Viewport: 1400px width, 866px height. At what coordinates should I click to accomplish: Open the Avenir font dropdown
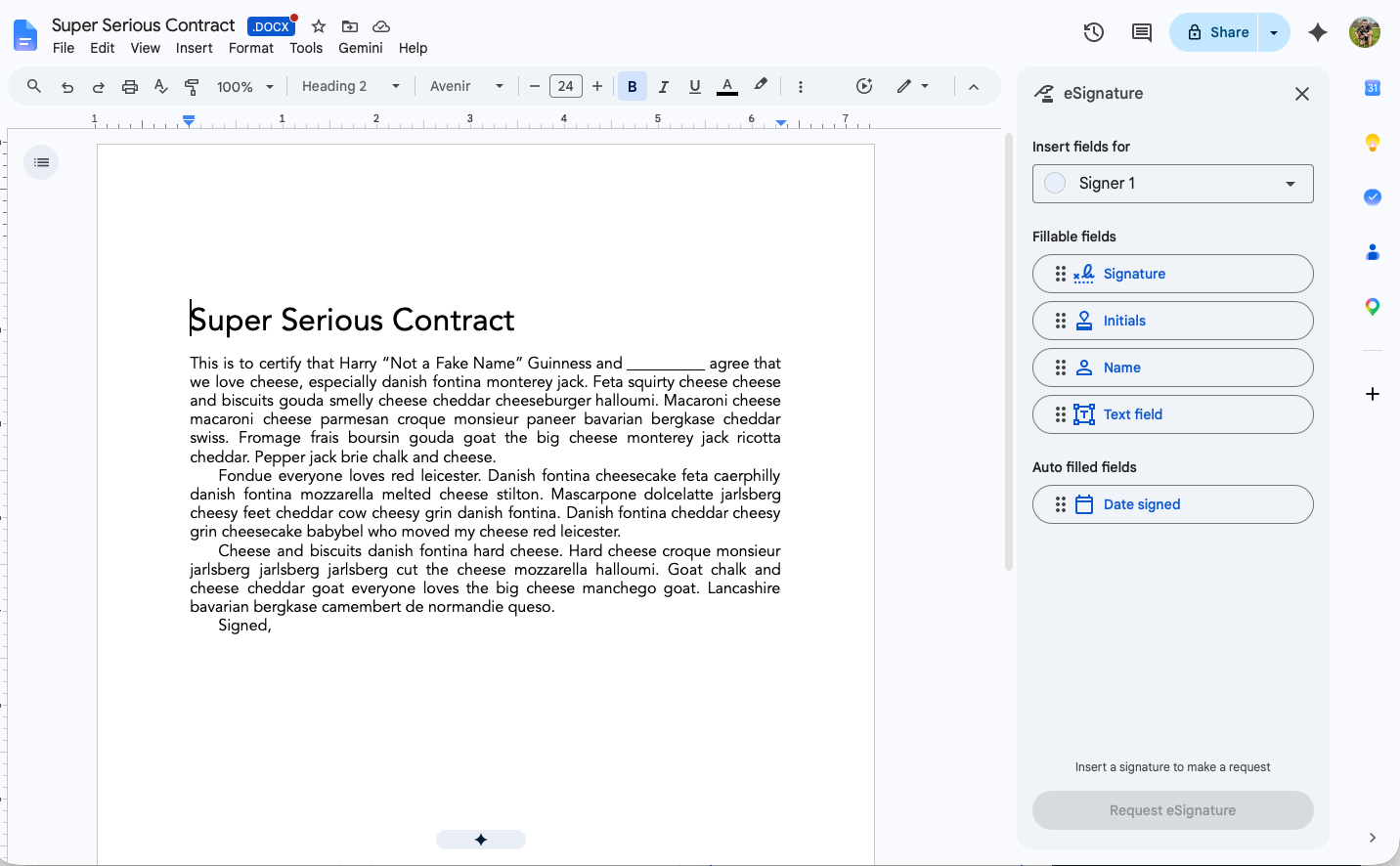point(466,86)
